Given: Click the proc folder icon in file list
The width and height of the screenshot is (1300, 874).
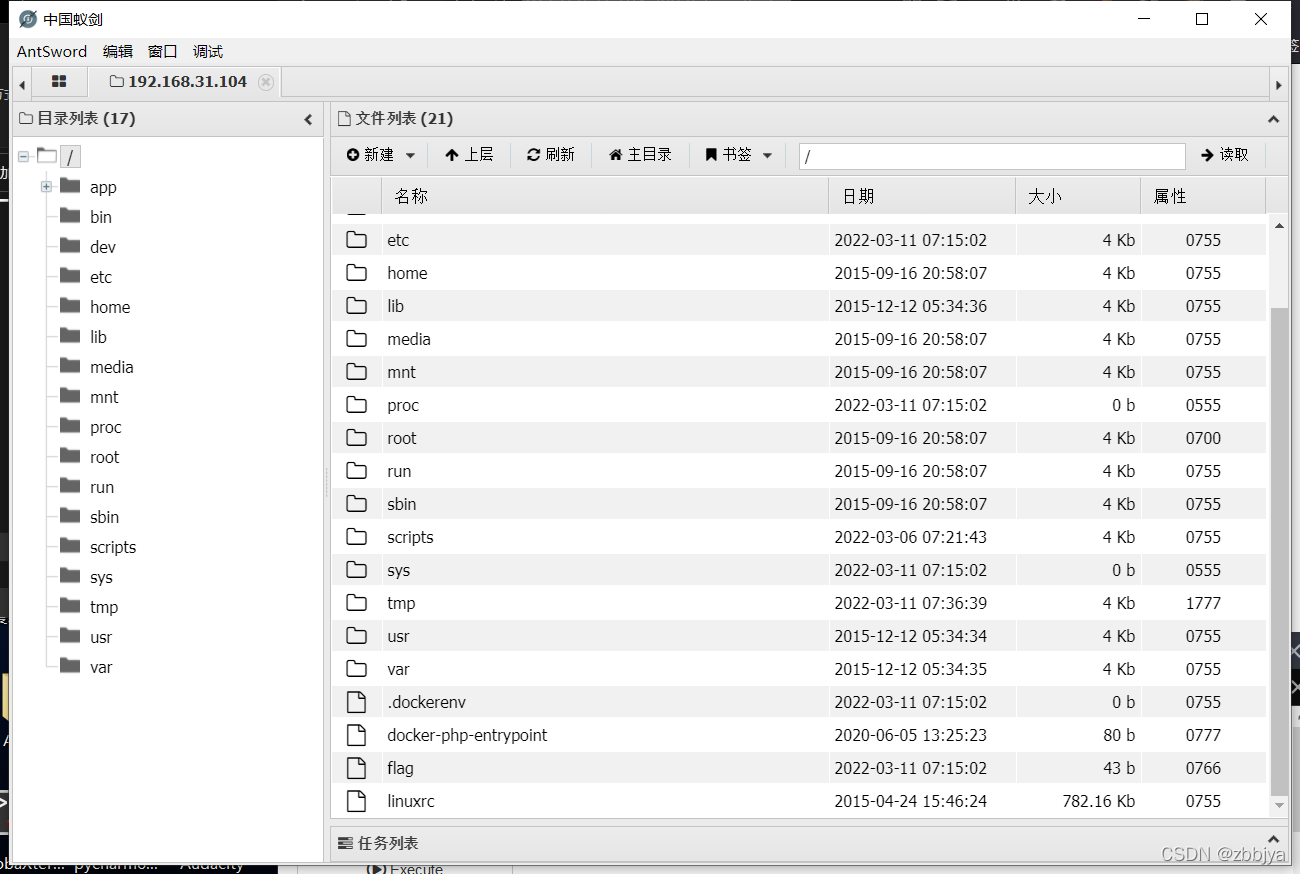Looking at the screenshot, I should 356,405.
